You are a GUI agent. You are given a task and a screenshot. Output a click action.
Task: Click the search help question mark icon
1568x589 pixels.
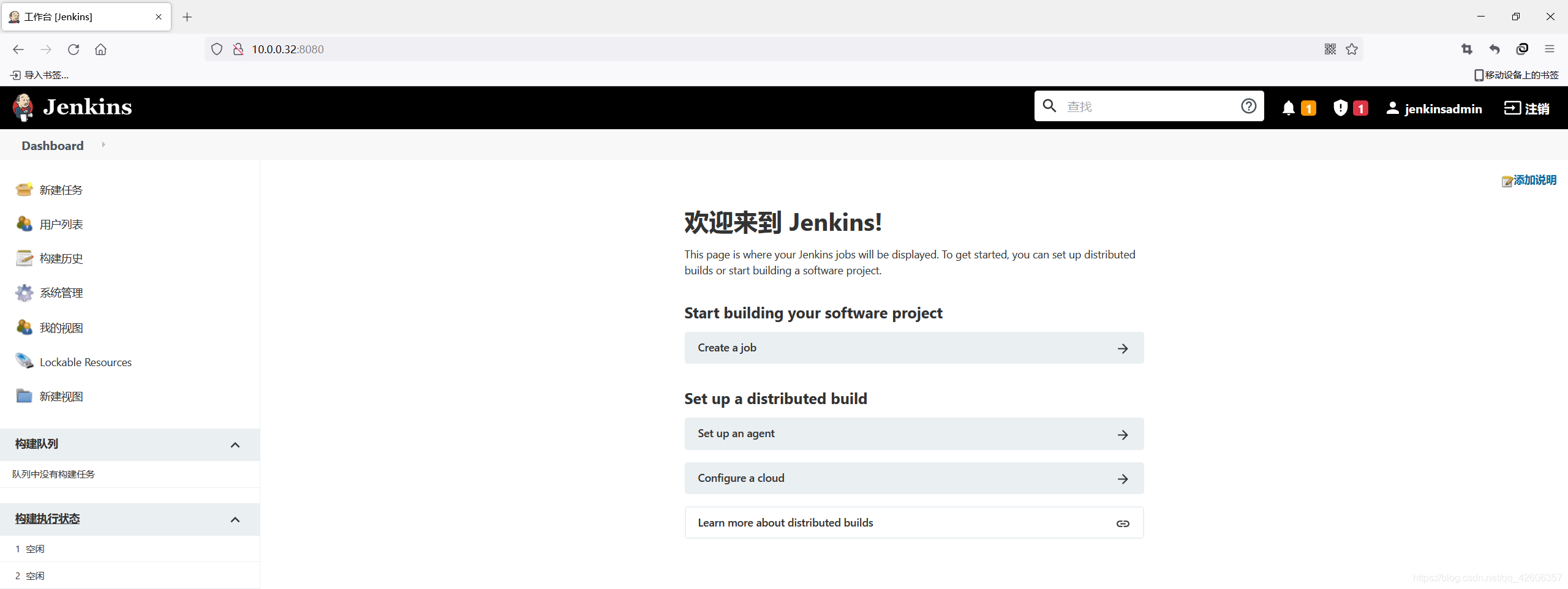[1248, 107]
